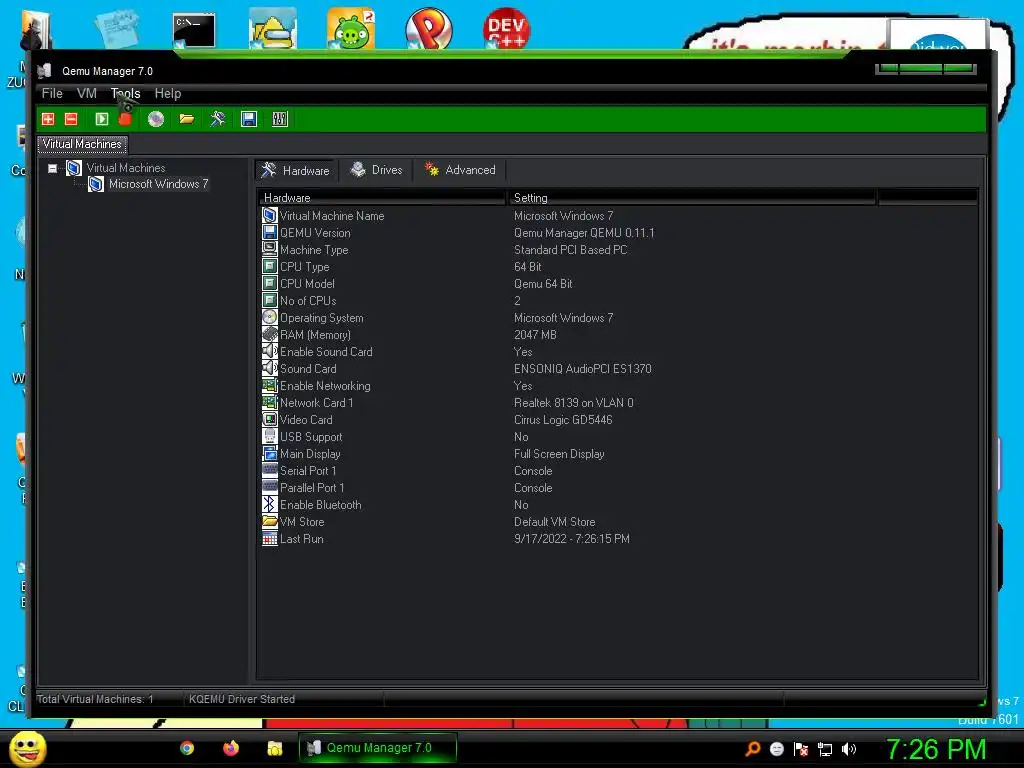Image resolution: width=1024 pixels, height=768 pixels.
Task: Click the CD disc toolbar icon
Action: (155, 119)
